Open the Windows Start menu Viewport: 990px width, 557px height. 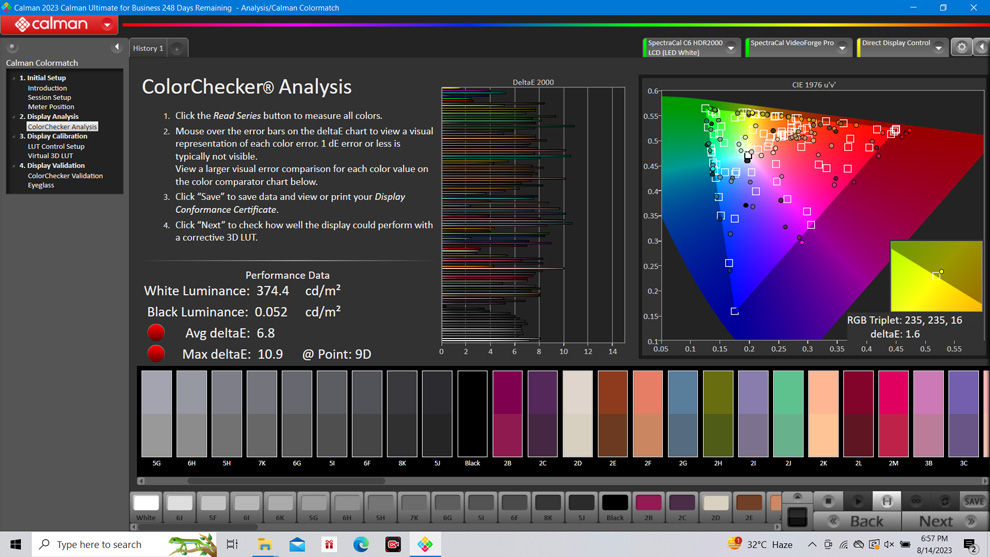pyautogui.click(x=16, y=544)
